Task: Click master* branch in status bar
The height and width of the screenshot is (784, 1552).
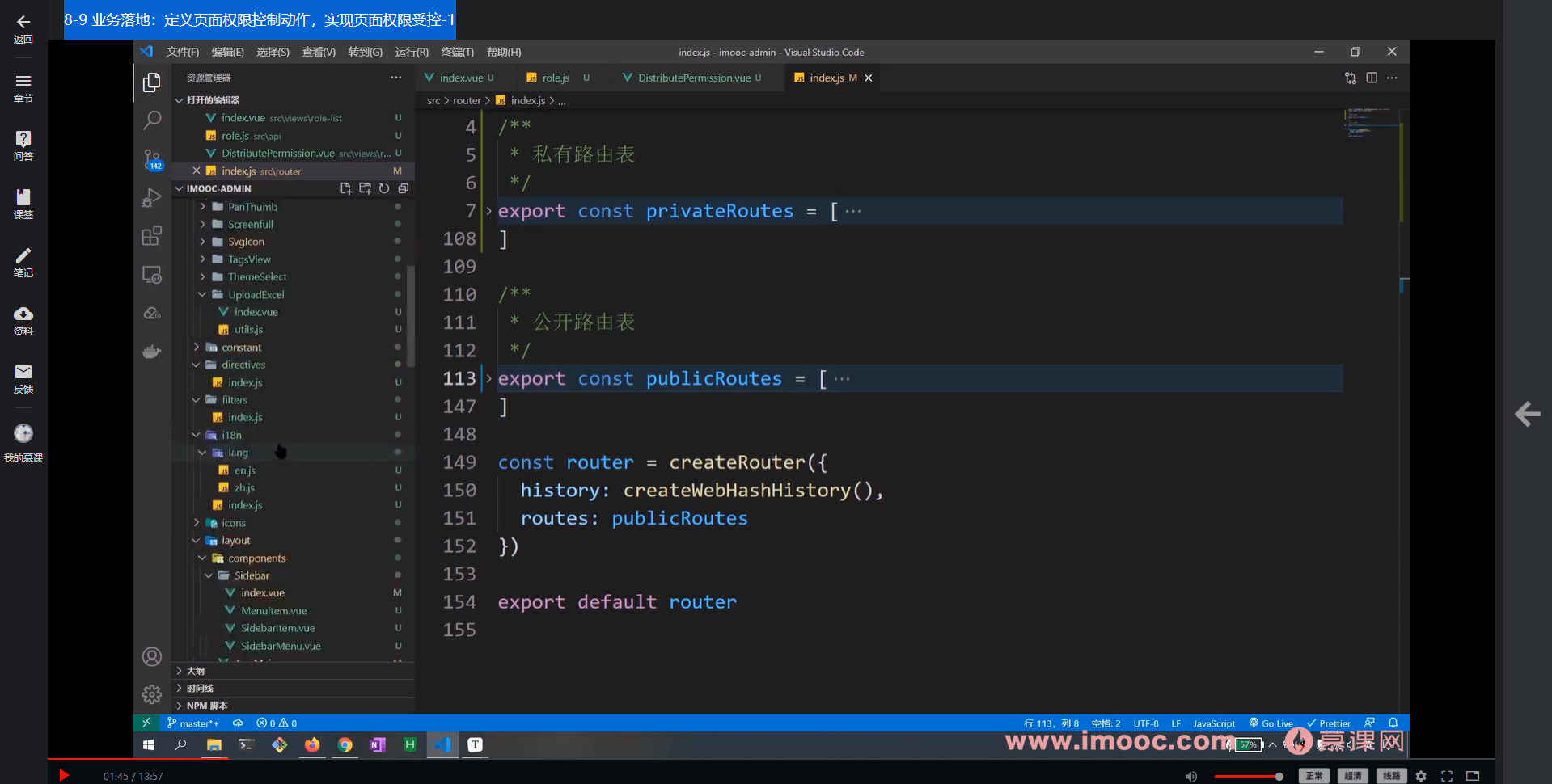Action: pos(192,723)
